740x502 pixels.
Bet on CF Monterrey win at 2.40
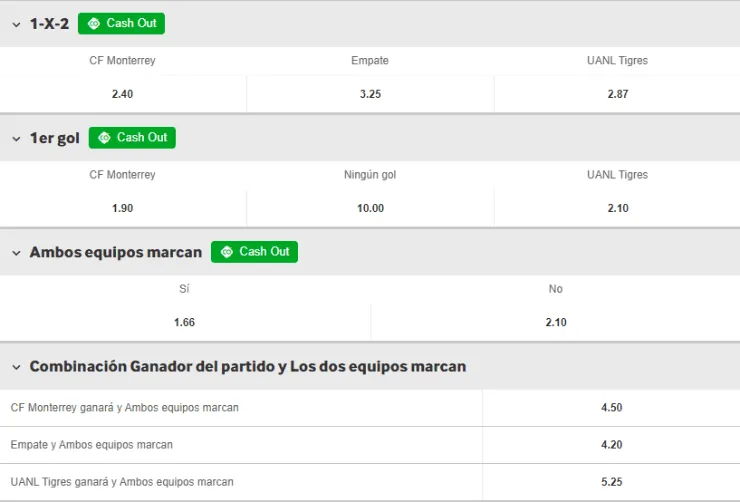point(123,94)
